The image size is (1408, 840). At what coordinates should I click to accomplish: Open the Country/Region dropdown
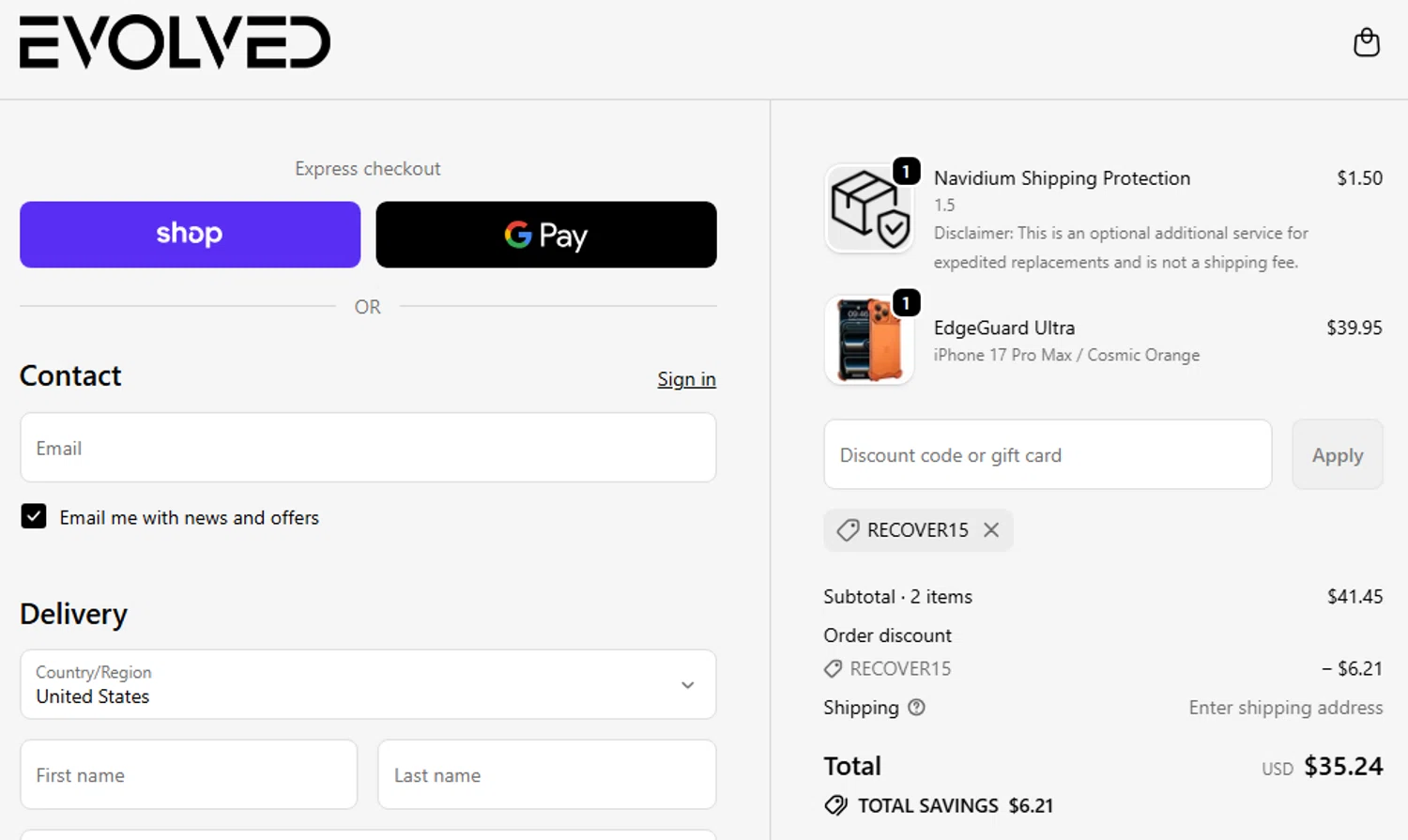368,684
